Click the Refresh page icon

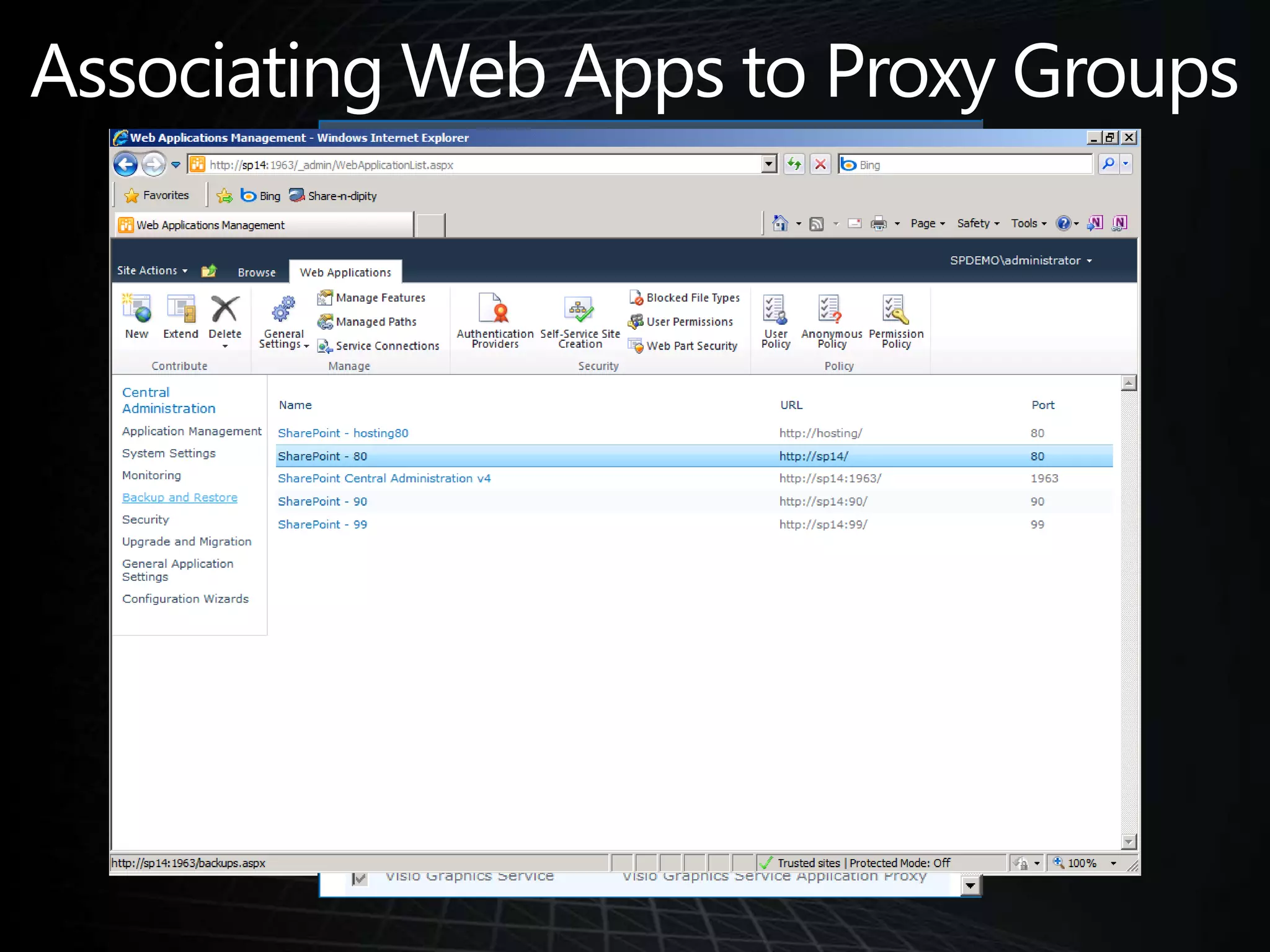pos(794,164)
